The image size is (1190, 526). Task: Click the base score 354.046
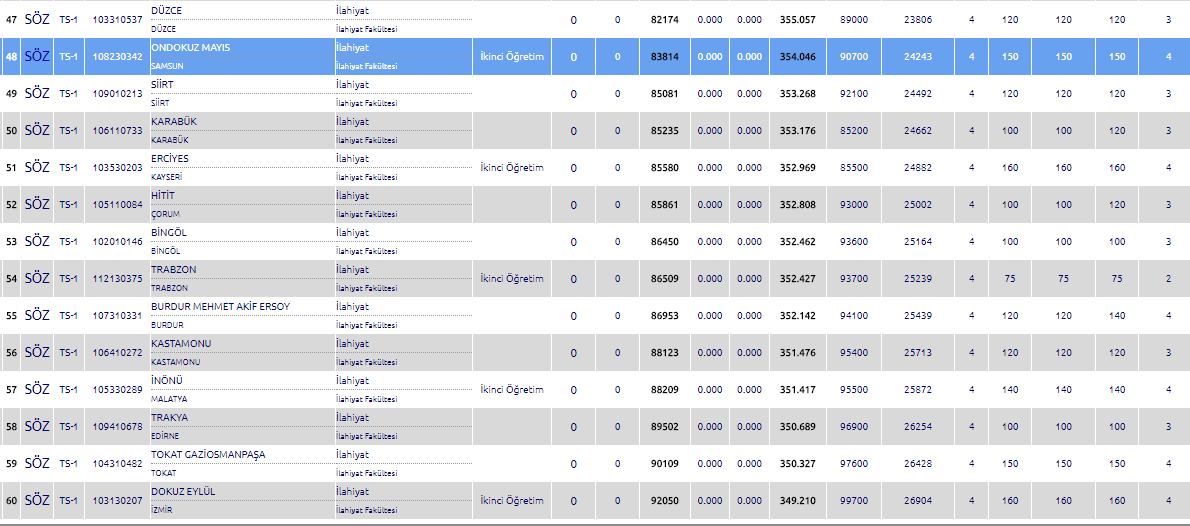pyautogui.click(x=797, y=57)
